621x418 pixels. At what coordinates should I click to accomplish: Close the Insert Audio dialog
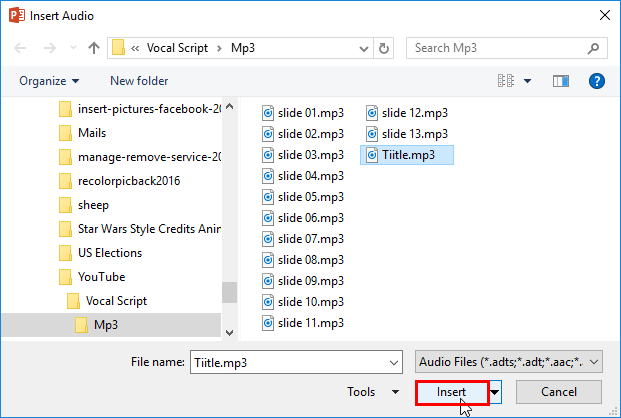point(604,15)
